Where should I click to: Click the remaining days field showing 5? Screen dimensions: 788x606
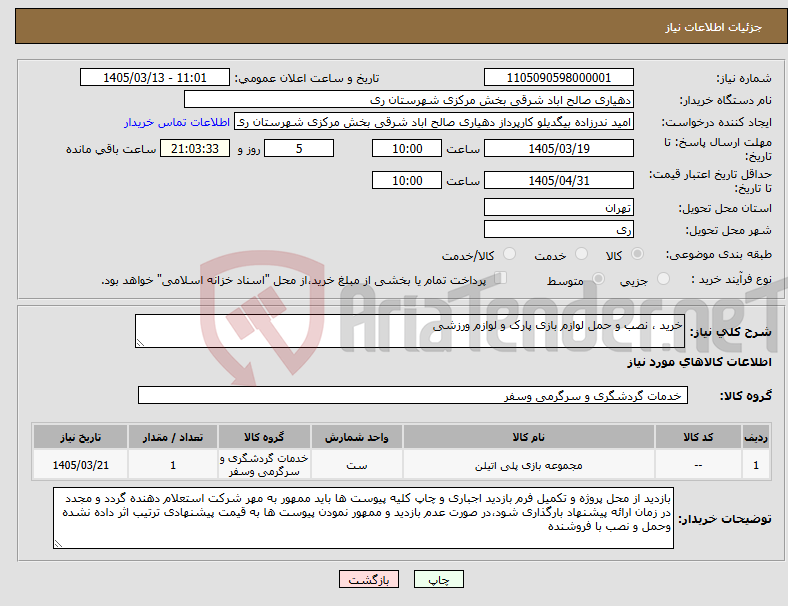[x=299, y=148]
